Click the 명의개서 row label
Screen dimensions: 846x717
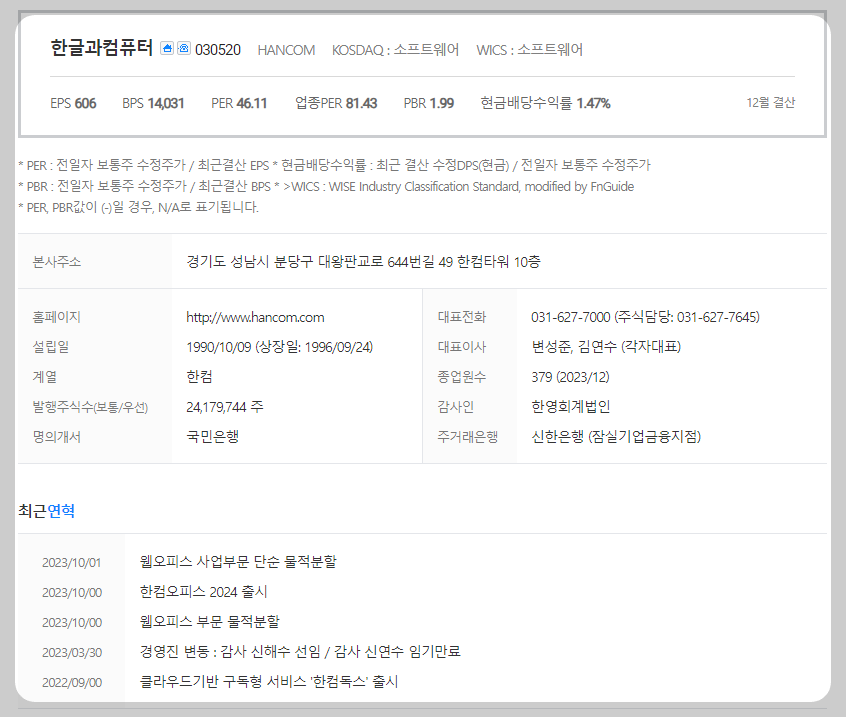coord(57,436)
